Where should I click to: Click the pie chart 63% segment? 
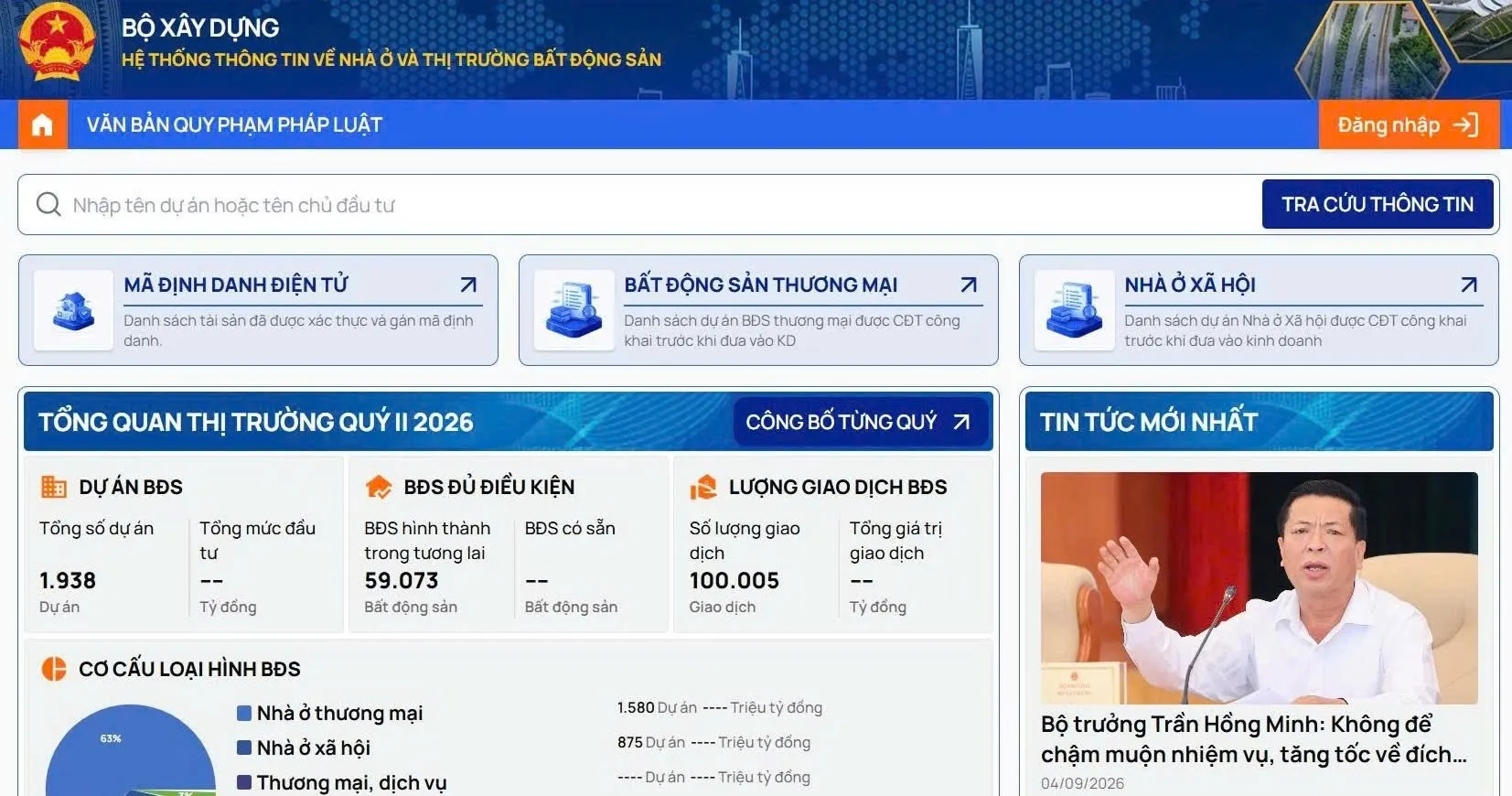pyautogui.click(x=110, y=738)
